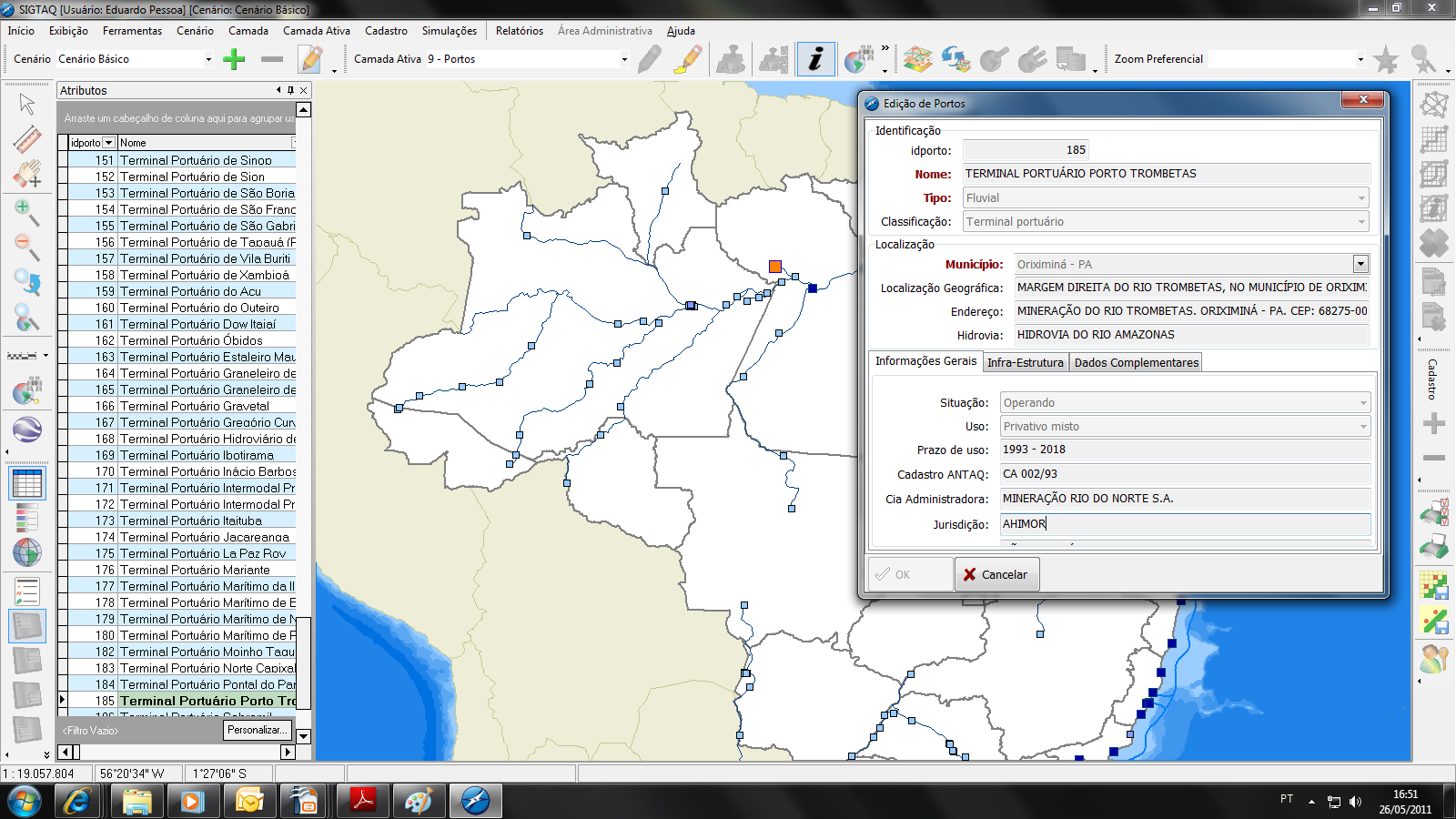Click the edit scenario pencil notepad icon
1456x819 pixels.
(311, 59)
